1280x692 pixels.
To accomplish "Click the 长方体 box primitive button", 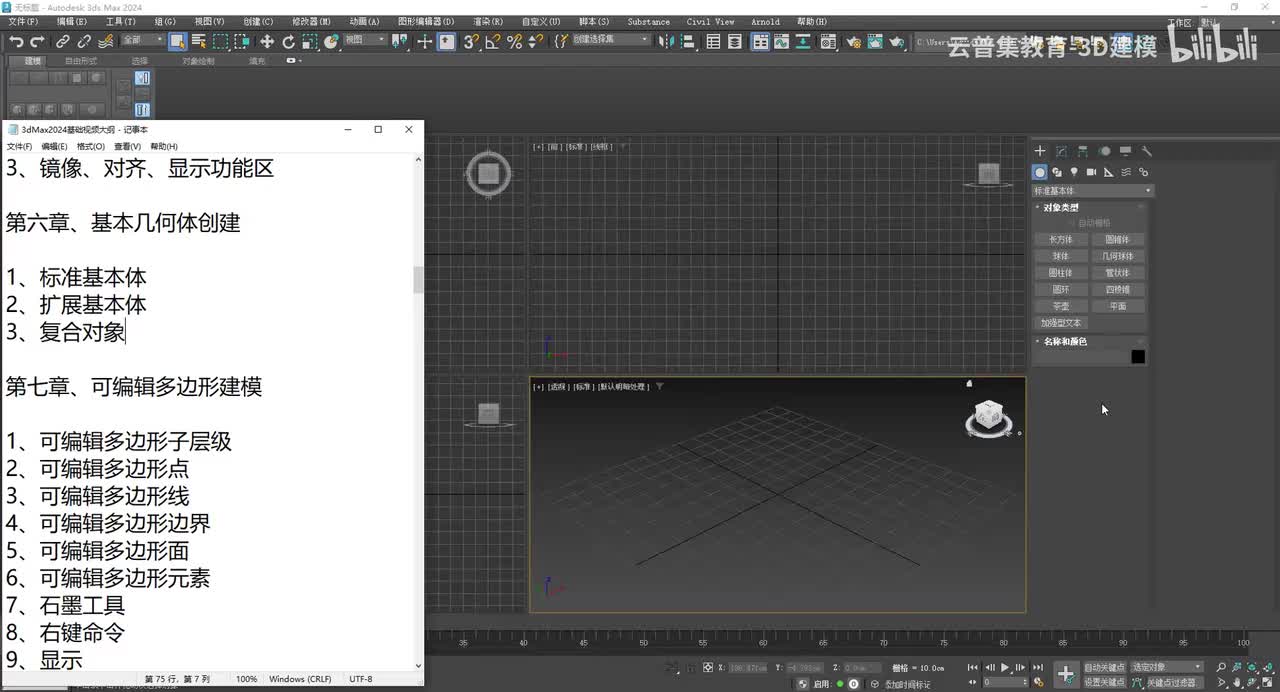I will (x=1060, y=240).
